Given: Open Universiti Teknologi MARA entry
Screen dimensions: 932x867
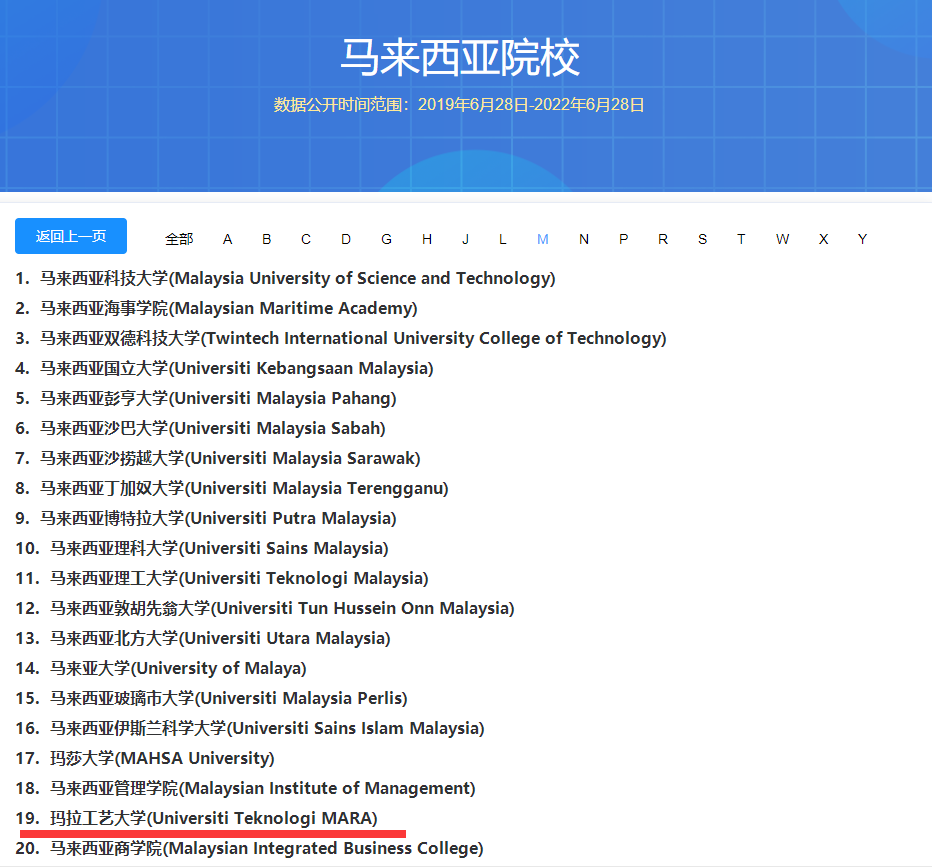Looking at the screenshot, I should (213, 818).
